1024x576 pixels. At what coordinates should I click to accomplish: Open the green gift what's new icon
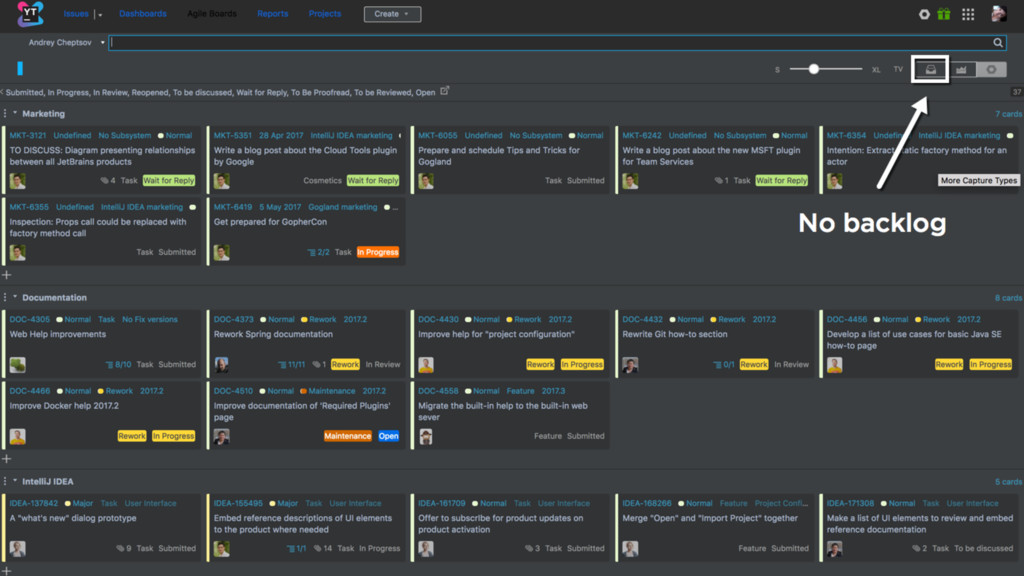(x=944, y=14)
